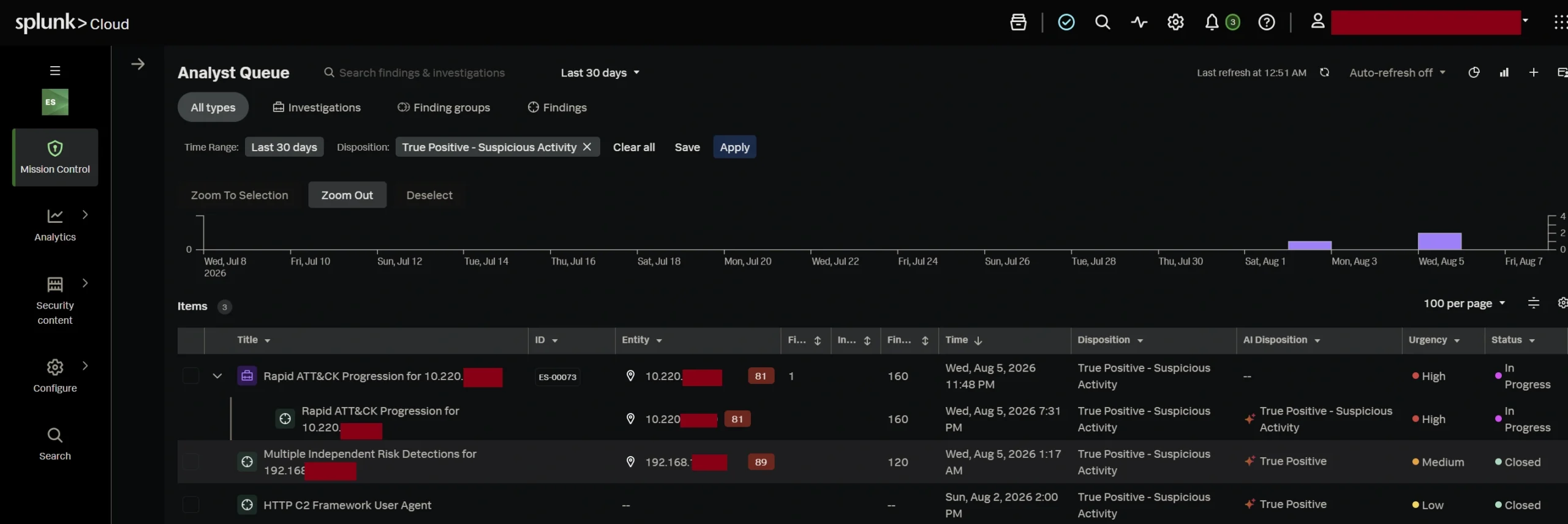Tick checkbox for Rapid ATT&CK Progression investigation
Screen dimensions: 1568x524
coord(191,376)
